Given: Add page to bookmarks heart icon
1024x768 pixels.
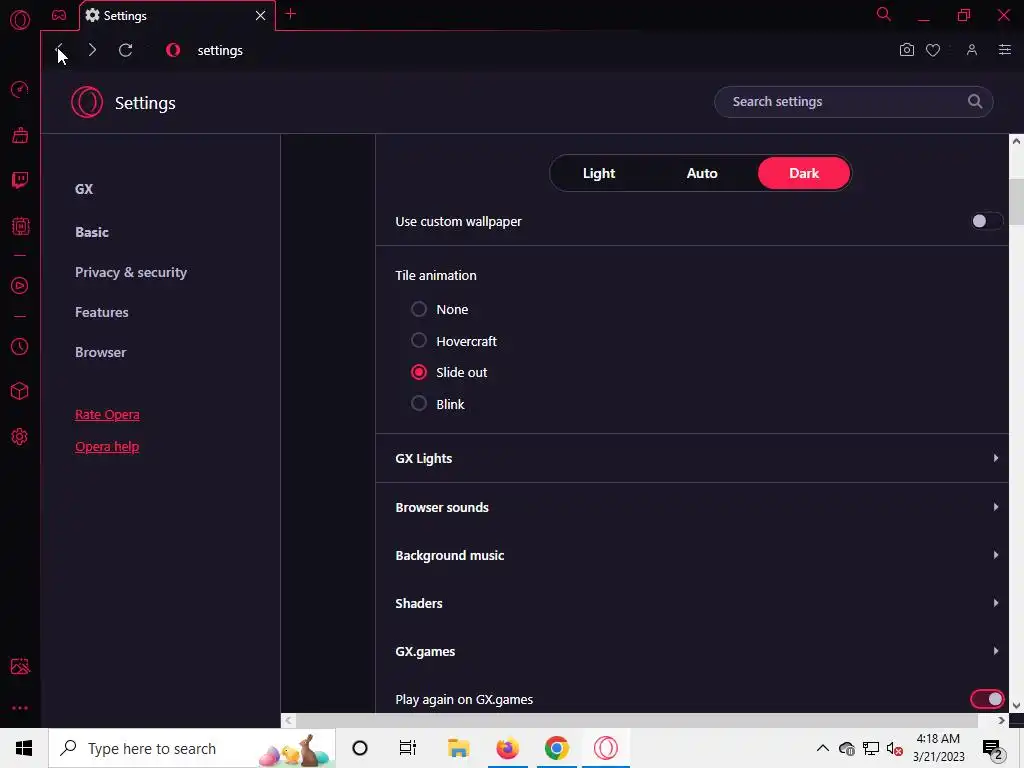Looking at the screenshot, I should (x=933, y=50).
